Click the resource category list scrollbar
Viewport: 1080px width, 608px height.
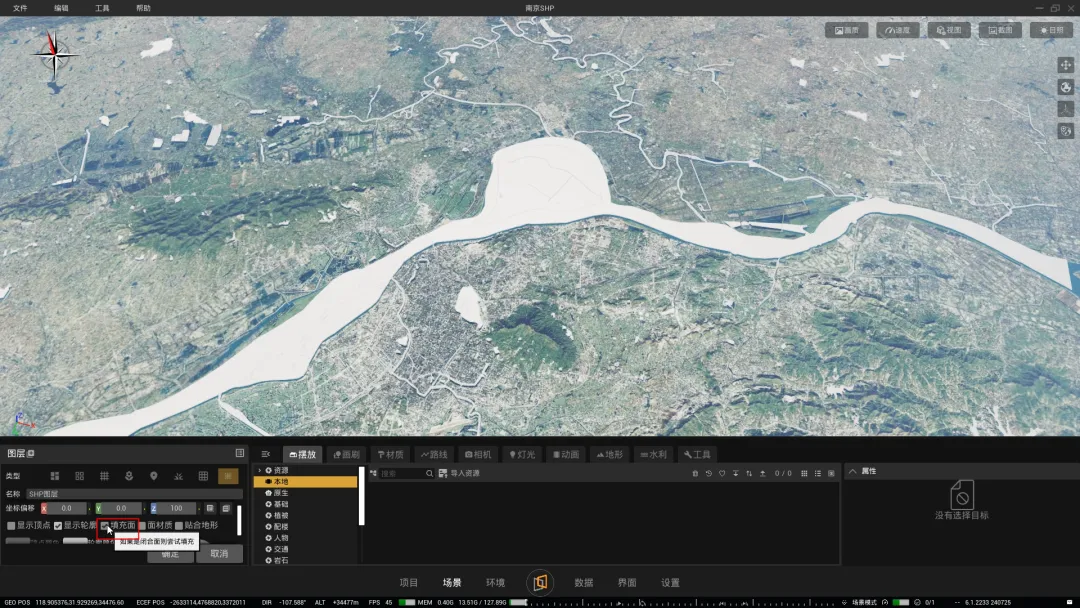tap(361, 496)
